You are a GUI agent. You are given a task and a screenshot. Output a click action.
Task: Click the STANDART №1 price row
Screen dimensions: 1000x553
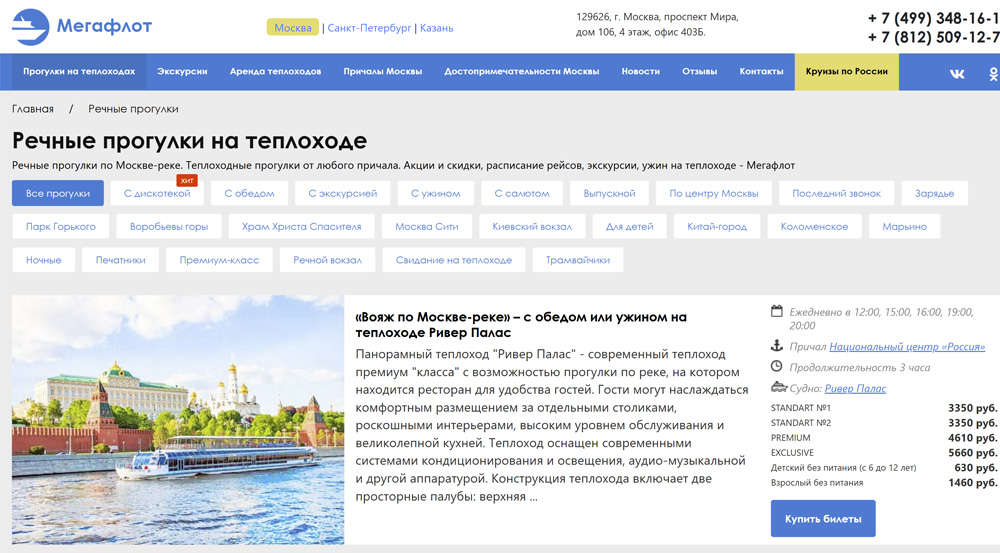pyautogui.click(x=884, y=408)
